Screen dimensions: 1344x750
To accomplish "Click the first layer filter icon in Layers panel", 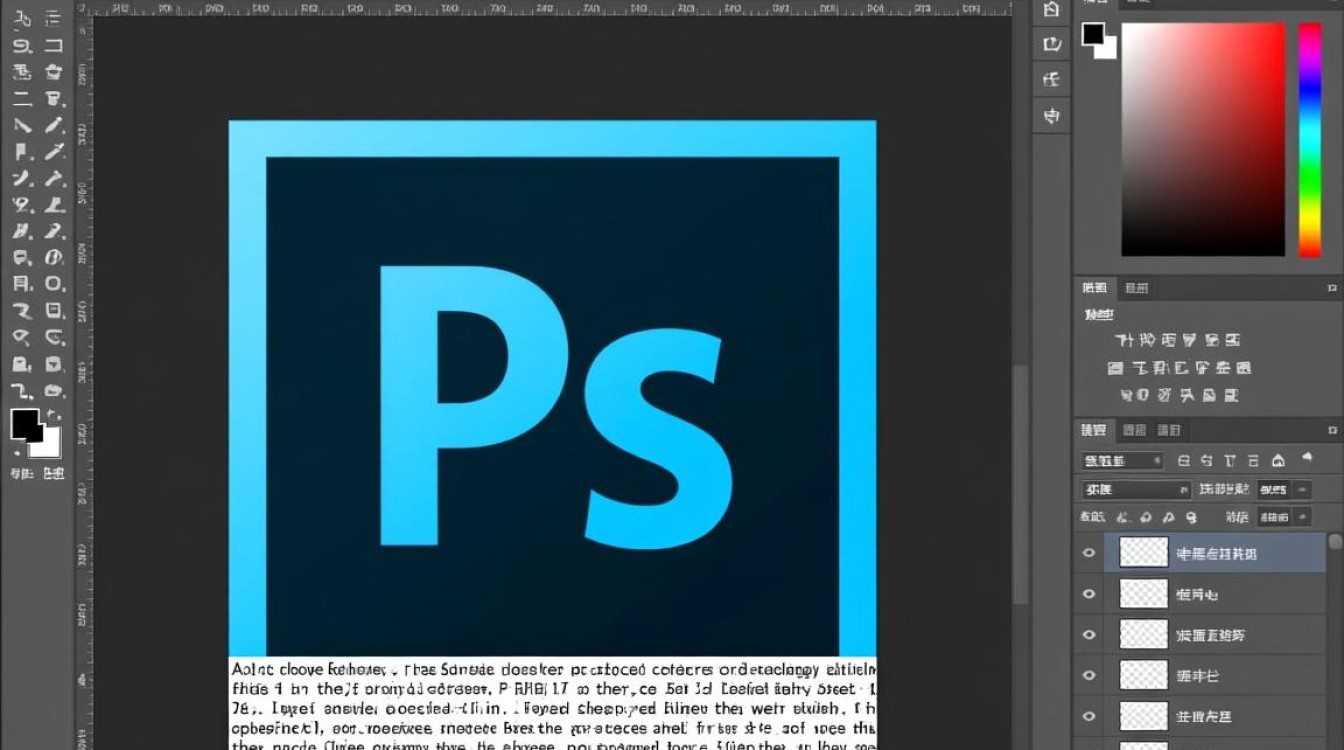I will pos(1184,460).
